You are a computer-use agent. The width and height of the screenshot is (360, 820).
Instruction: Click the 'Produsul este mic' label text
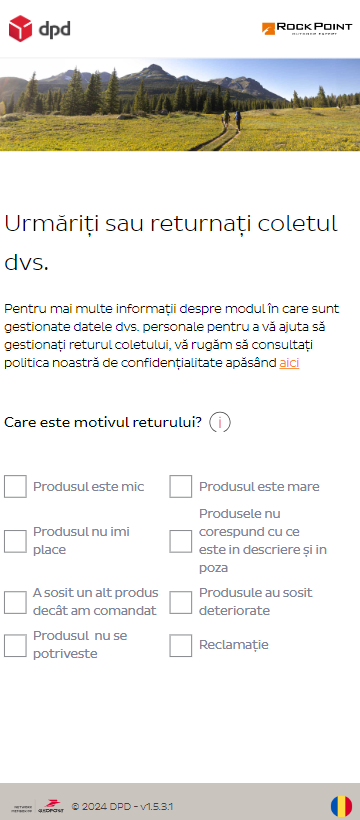pos(88,486)
